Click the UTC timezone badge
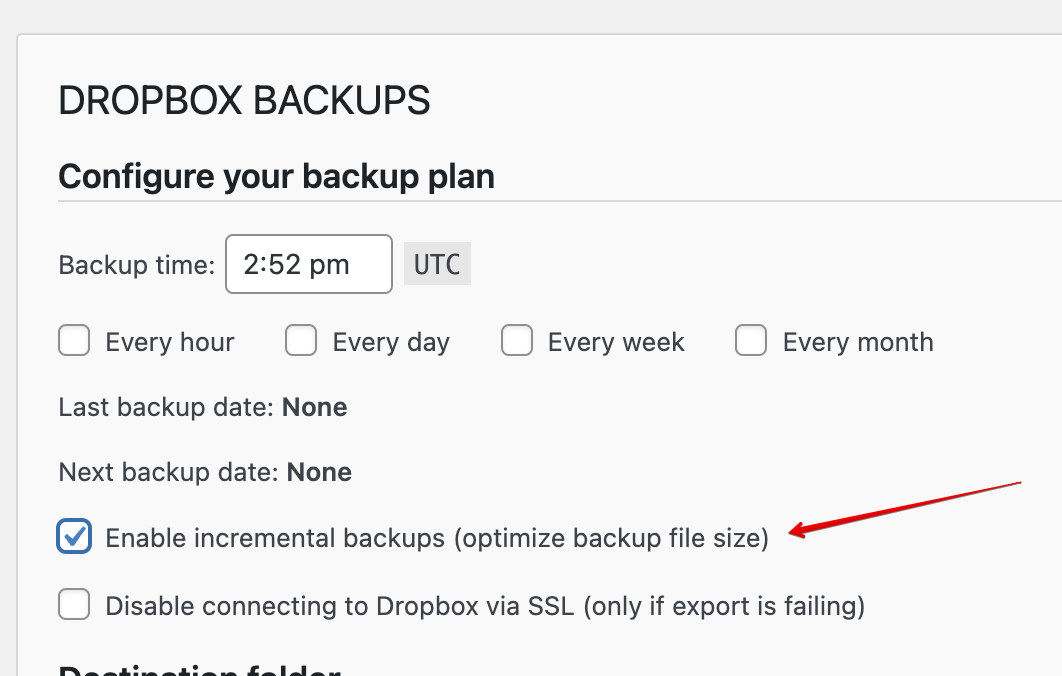This screenshot has width=1062, height=676. (437, 264)
